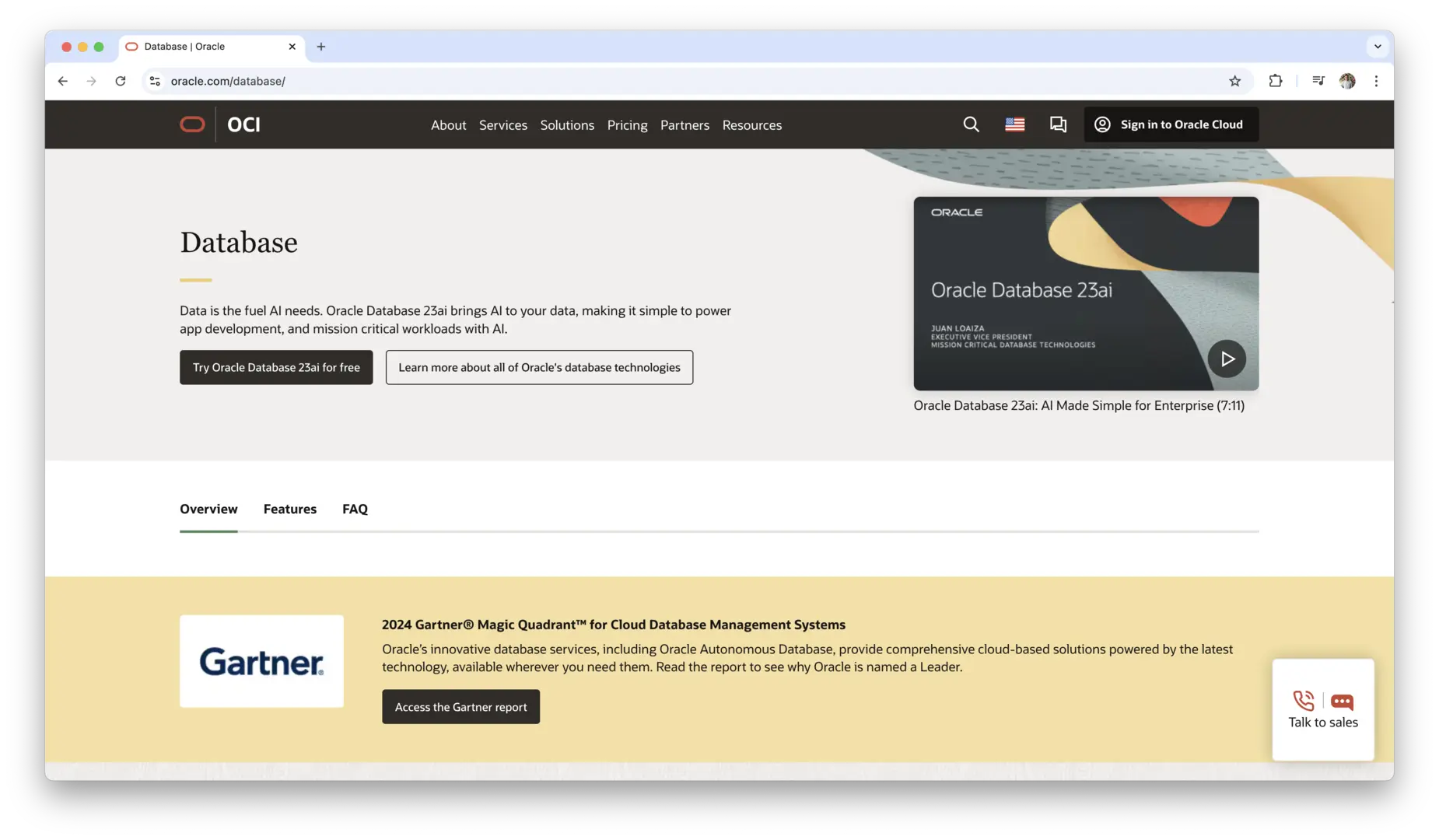Viewport: 1439px width, 840px height.
Task: Open the site search magnifier icon
Action: [x=971, y=124]
